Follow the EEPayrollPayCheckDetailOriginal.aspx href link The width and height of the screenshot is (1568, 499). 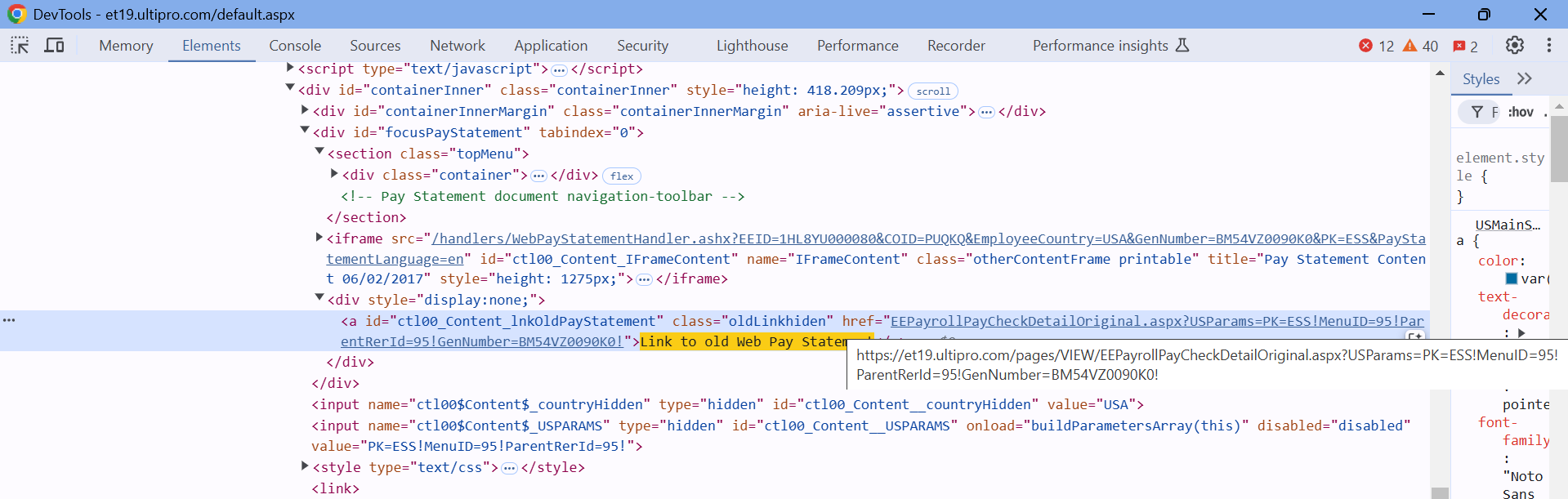882,331
